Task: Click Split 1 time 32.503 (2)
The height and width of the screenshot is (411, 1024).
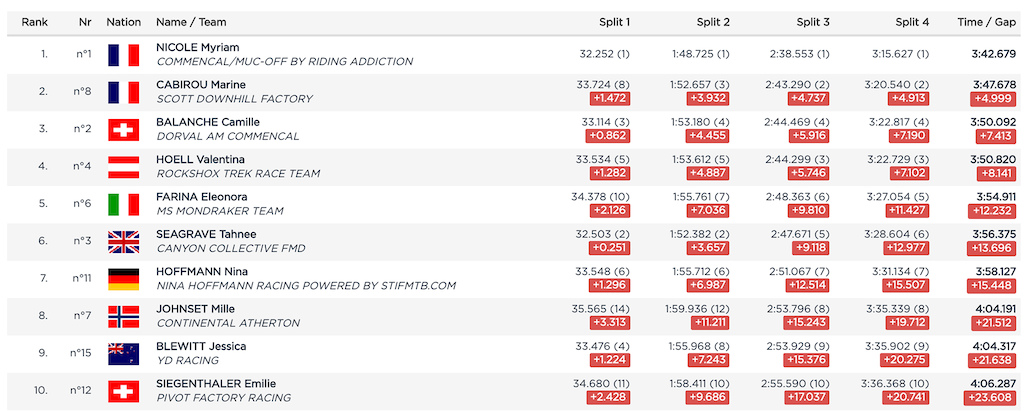Action: tap(603, 234)
